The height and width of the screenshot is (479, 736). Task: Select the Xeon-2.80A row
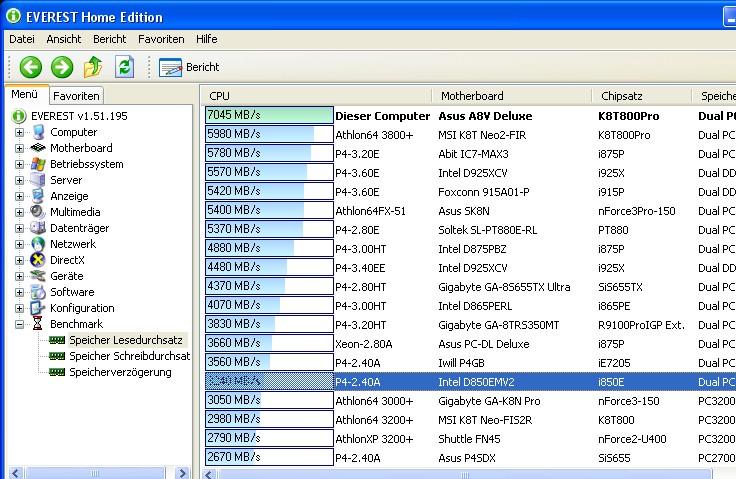coord(469,344)
